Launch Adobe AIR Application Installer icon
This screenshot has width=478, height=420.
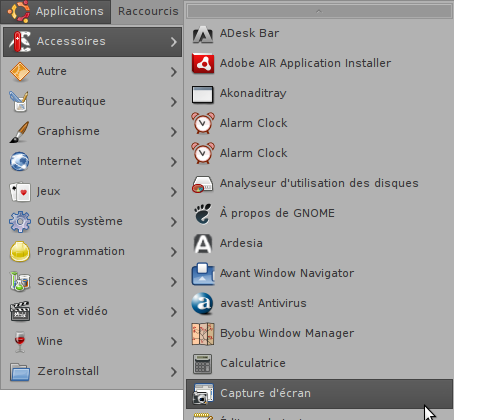pos(203,63)
